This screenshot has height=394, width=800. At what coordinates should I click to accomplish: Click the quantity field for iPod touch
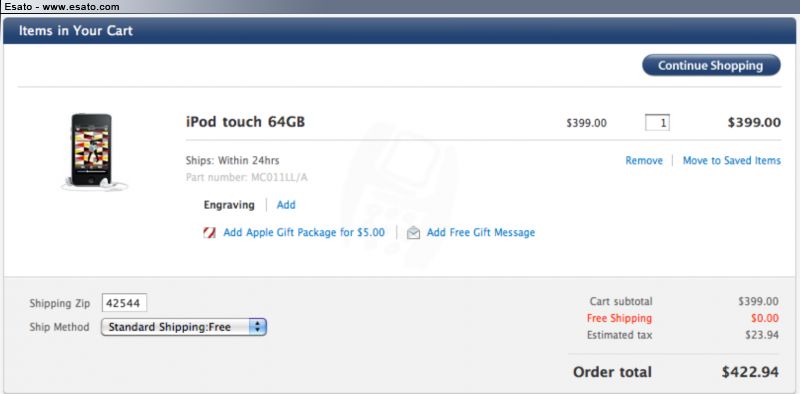pos(657,123)
